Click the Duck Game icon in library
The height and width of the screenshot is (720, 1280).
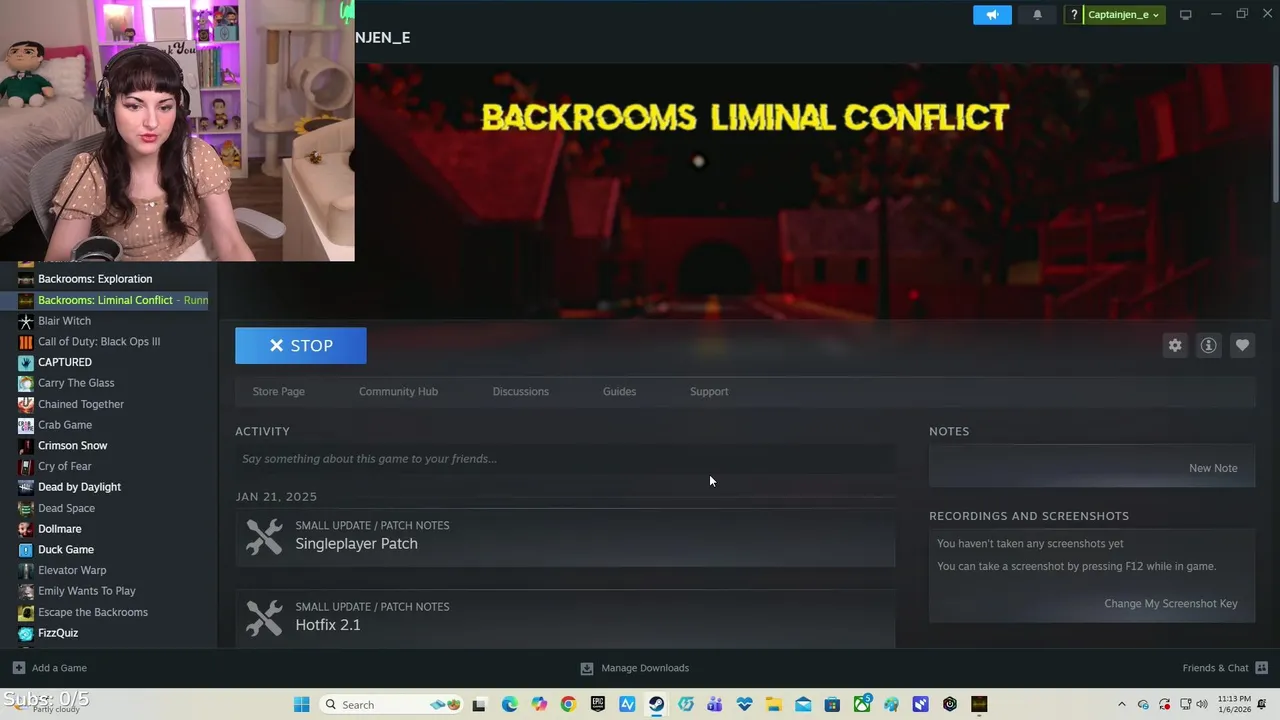click(26, 550)
